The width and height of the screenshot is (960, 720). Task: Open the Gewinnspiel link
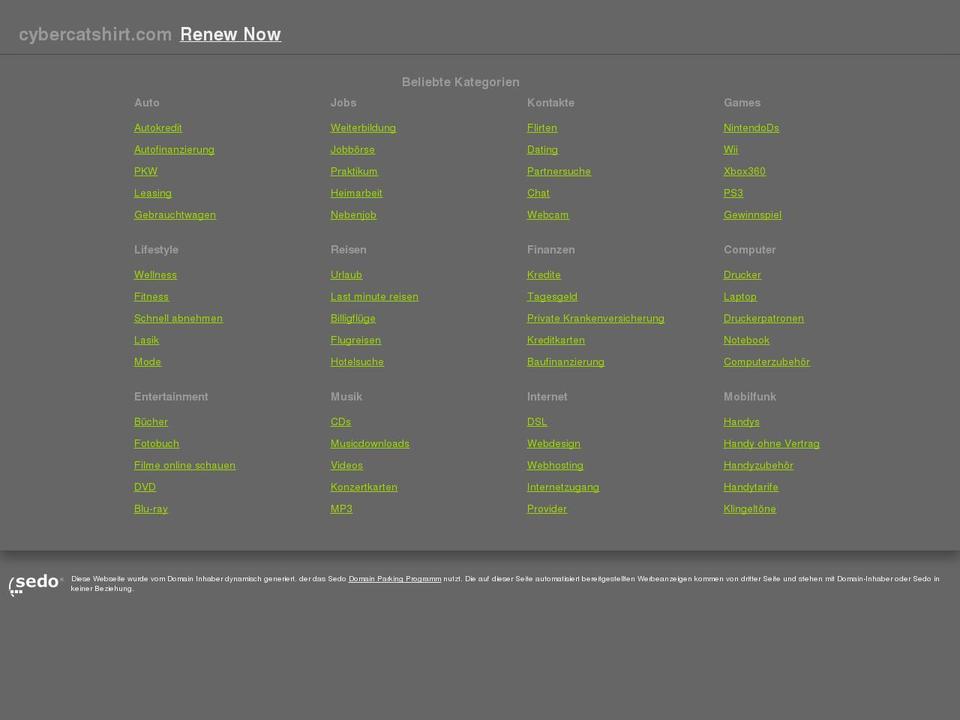pyautogui.click(x=752, y=215)
